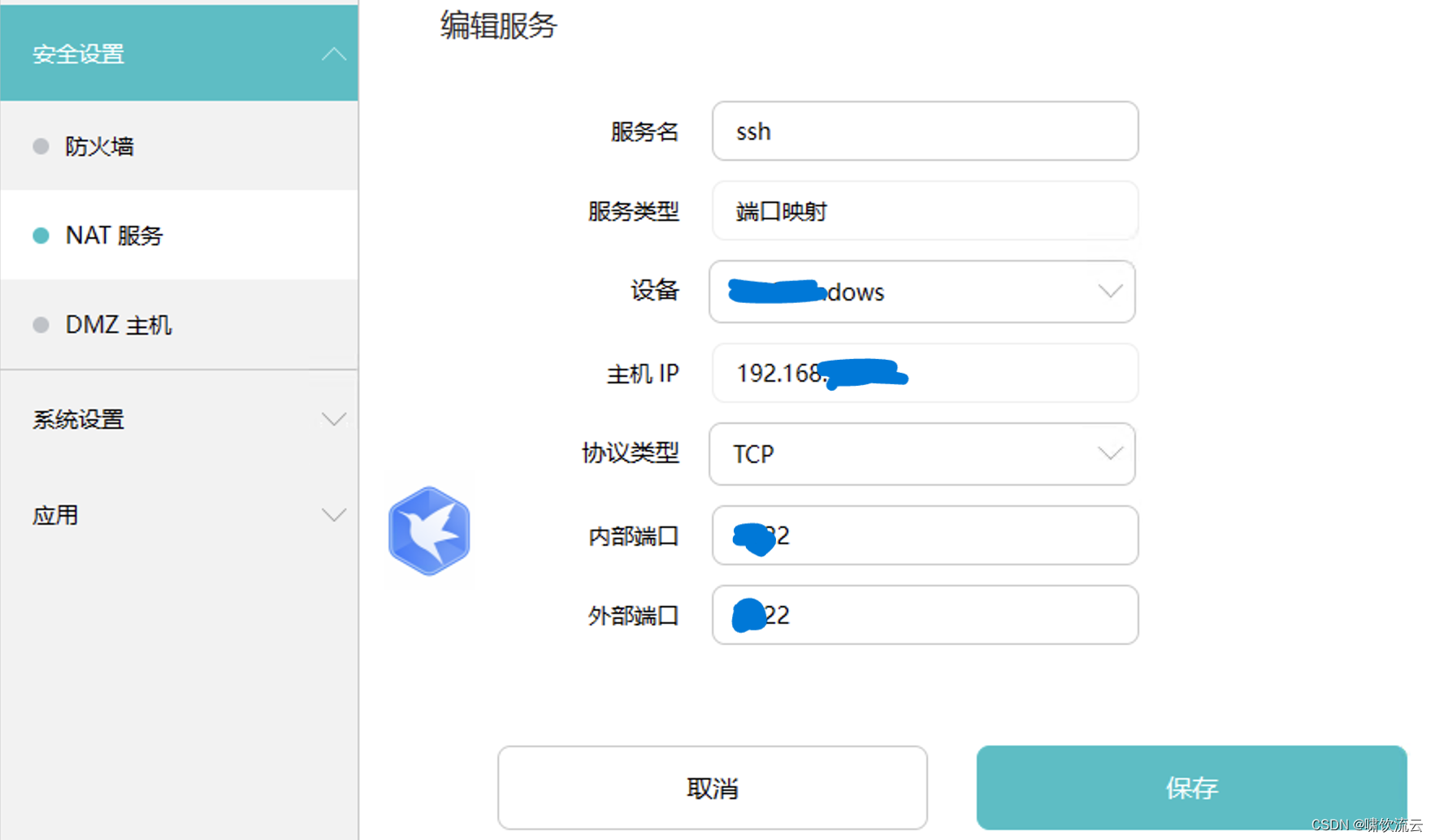Expand the 应用 section

[333, 514]
